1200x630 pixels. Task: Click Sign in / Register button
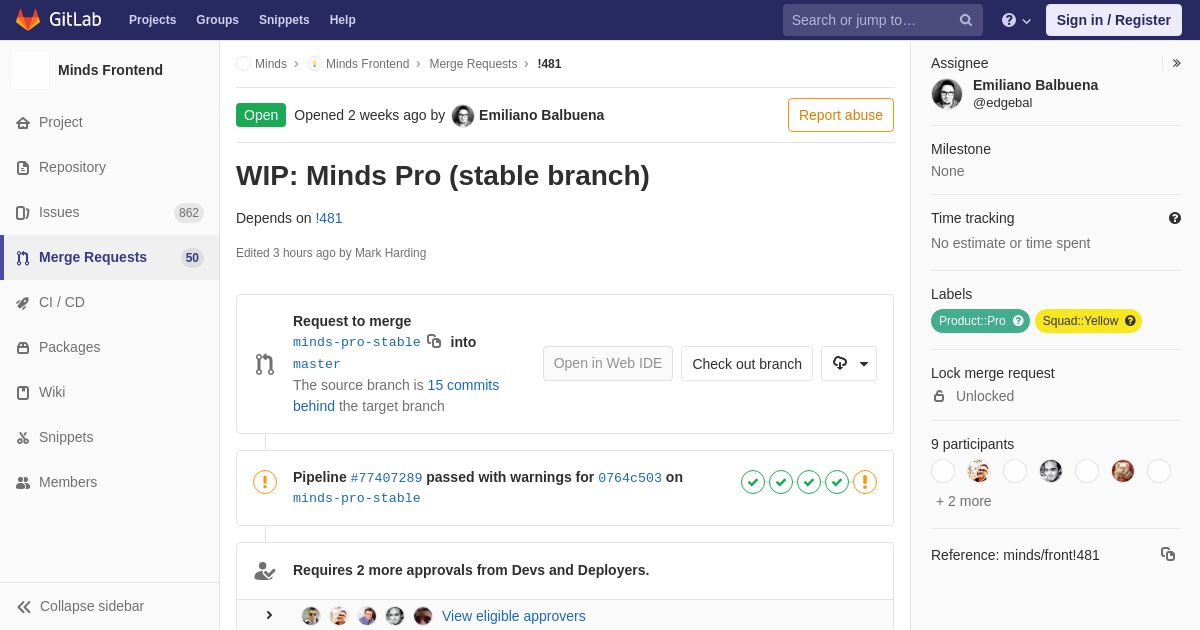(1114, 20)
